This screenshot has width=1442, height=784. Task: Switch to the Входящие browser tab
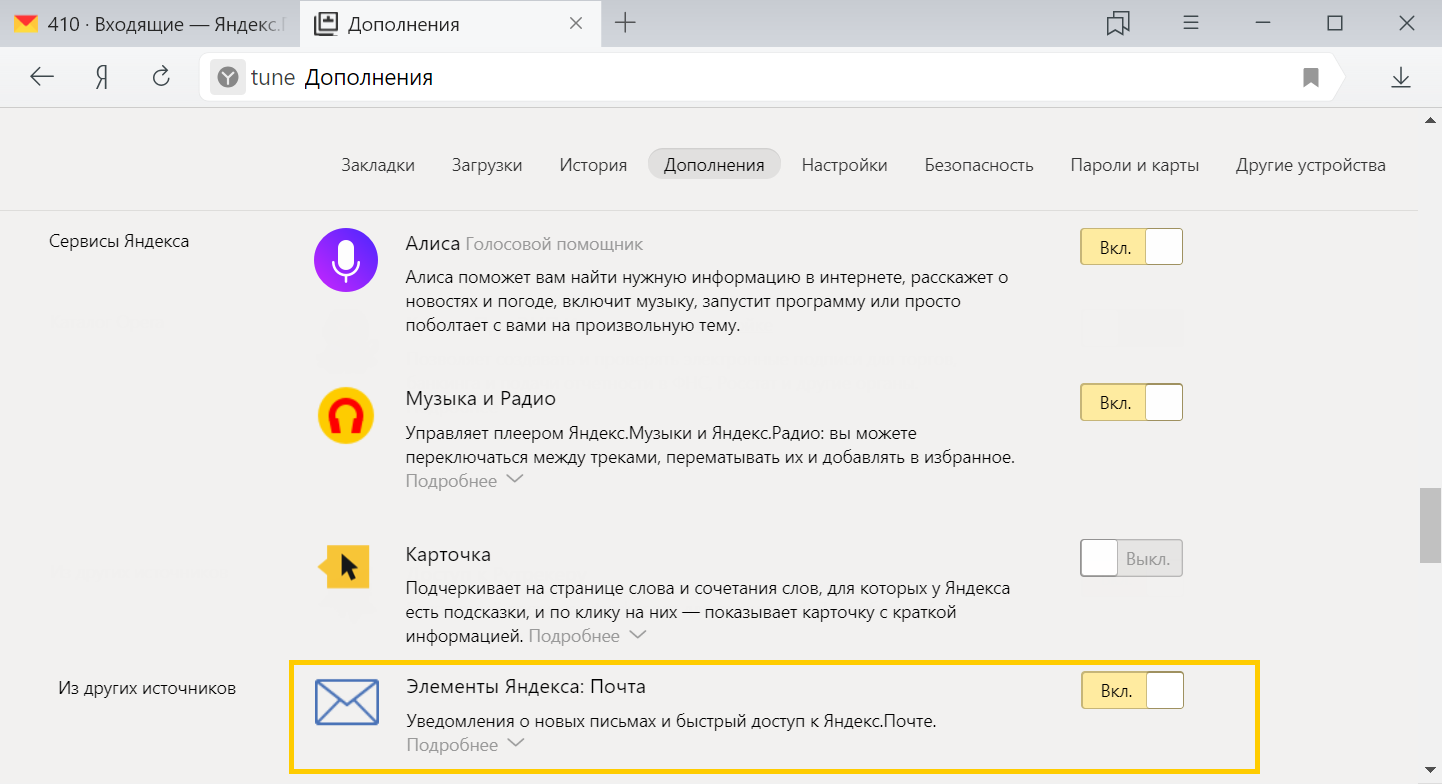coord(150,23)
